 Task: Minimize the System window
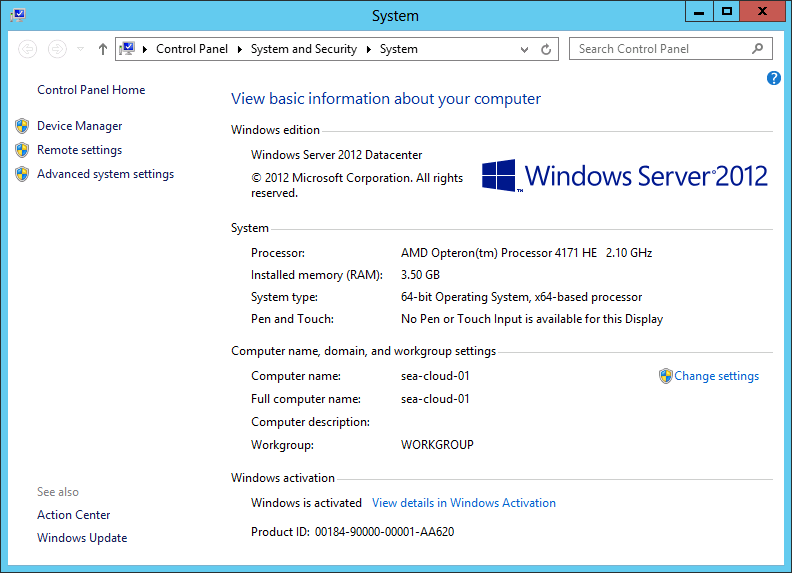[699, 11]
